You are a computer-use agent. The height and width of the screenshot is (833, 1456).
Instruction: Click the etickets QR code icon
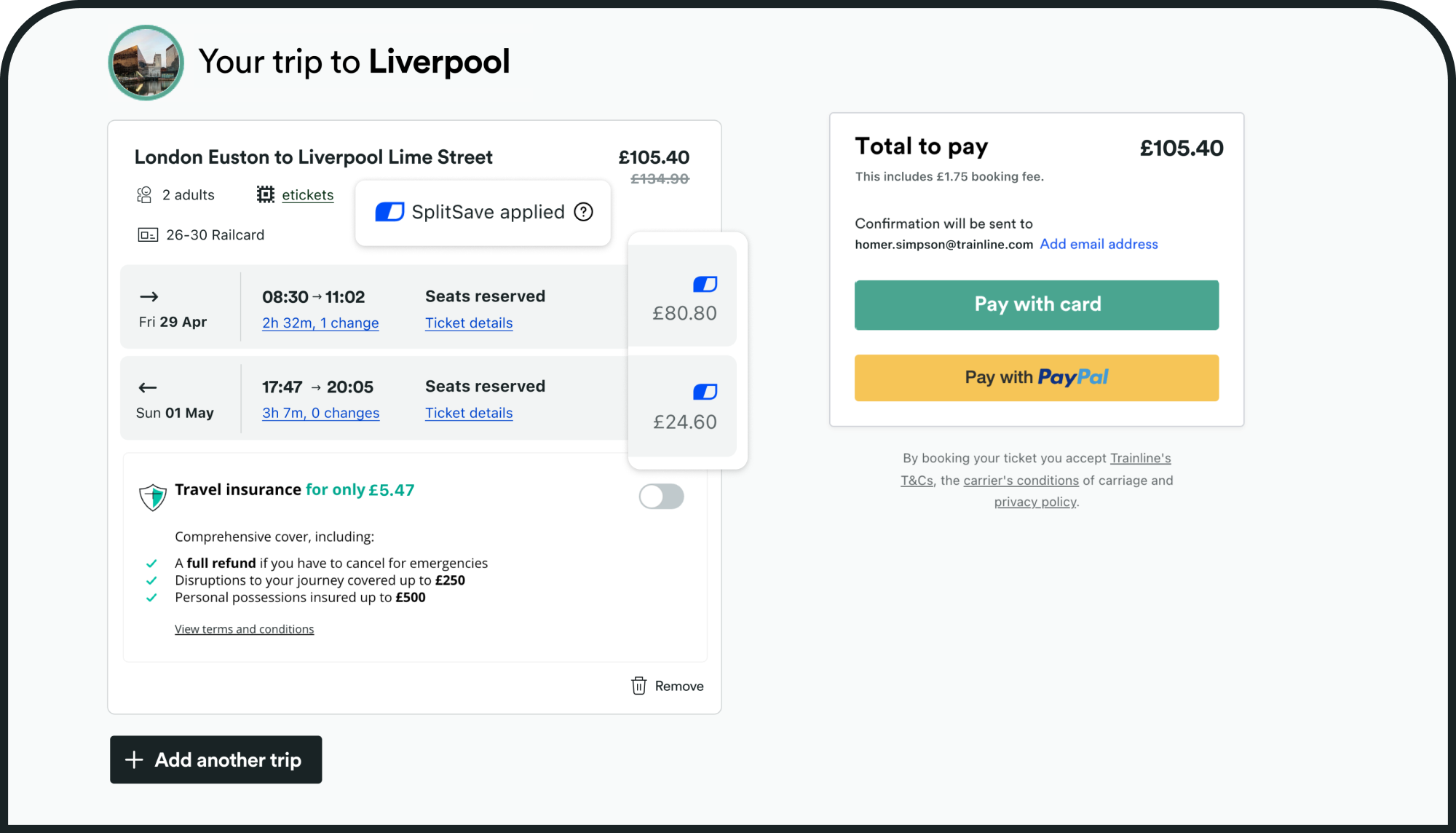pos(266,194)
